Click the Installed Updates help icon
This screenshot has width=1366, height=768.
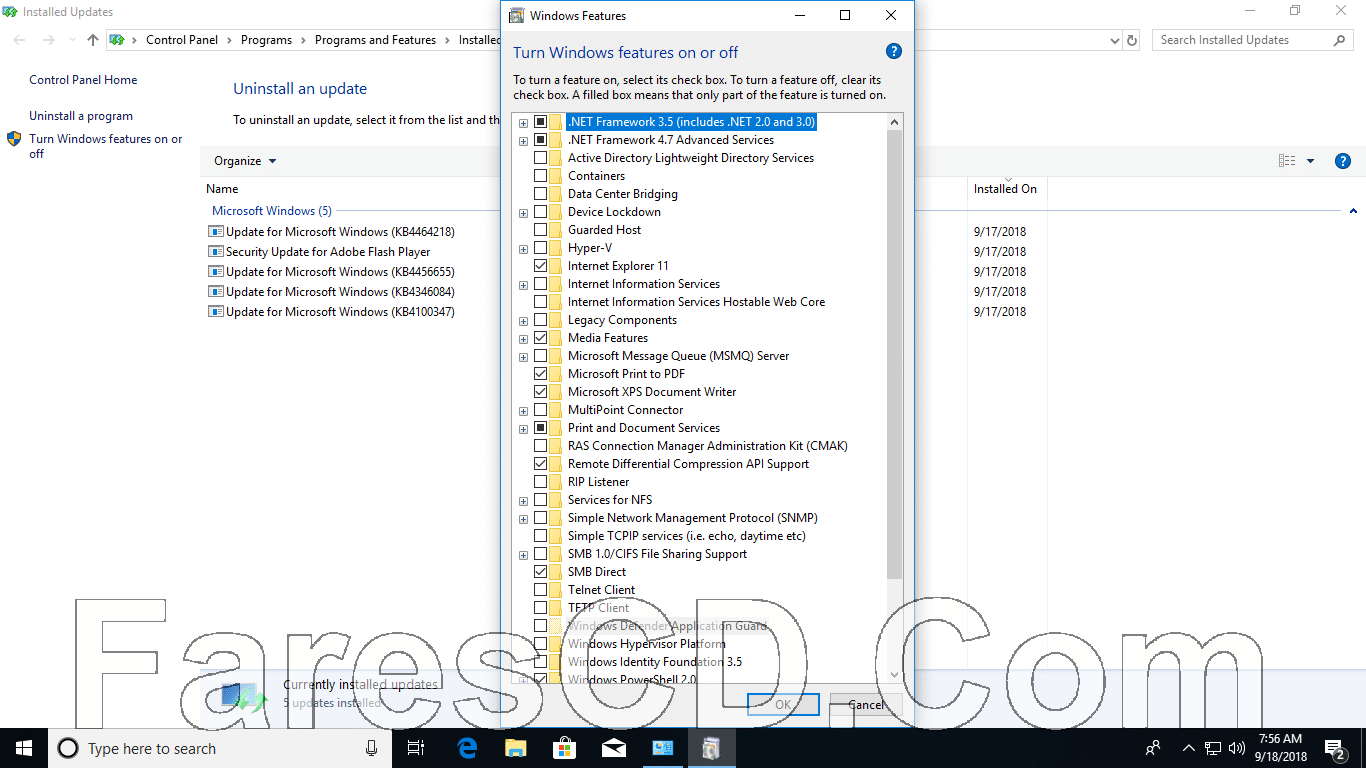coord(1343,161)
